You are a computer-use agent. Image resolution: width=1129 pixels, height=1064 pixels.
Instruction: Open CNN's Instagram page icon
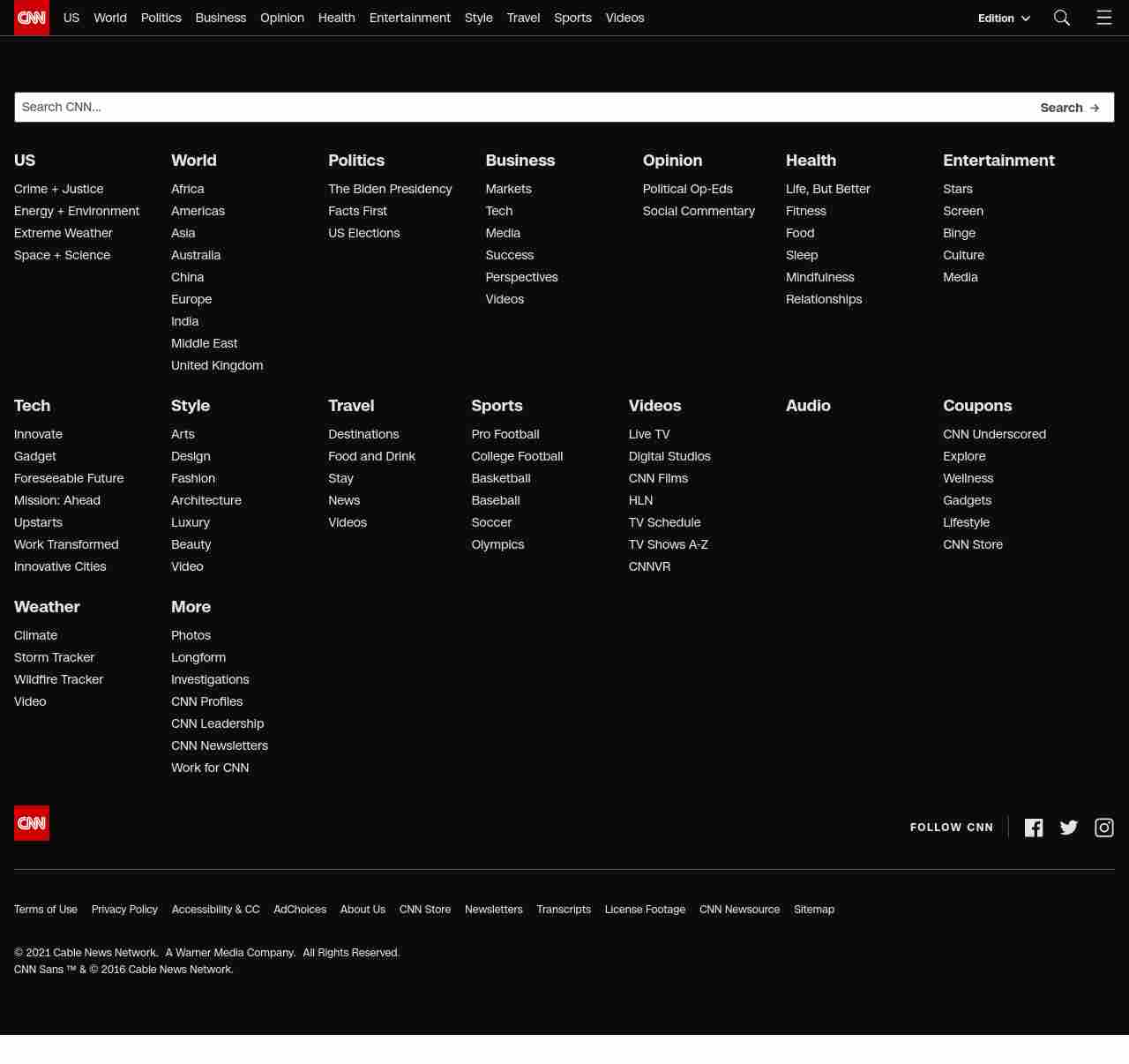1104,828
